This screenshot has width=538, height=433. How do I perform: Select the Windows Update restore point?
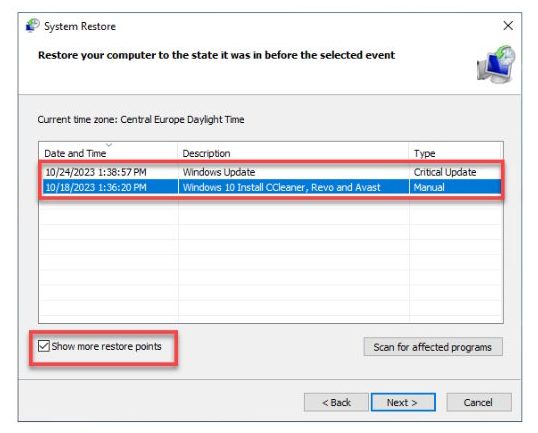(x=271, y=172)
